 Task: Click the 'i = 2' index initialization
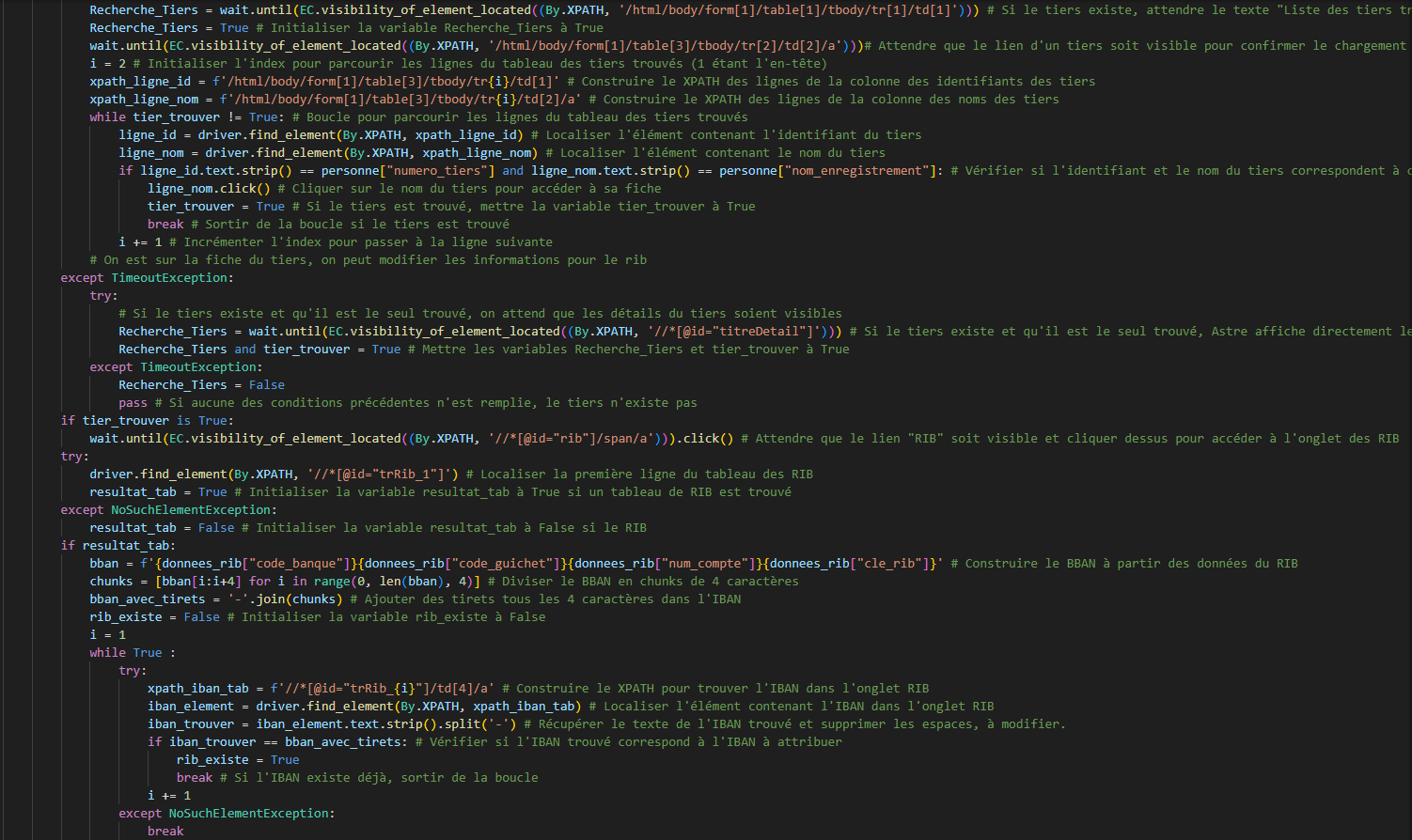pyautogui.click(x=108, y=63)
